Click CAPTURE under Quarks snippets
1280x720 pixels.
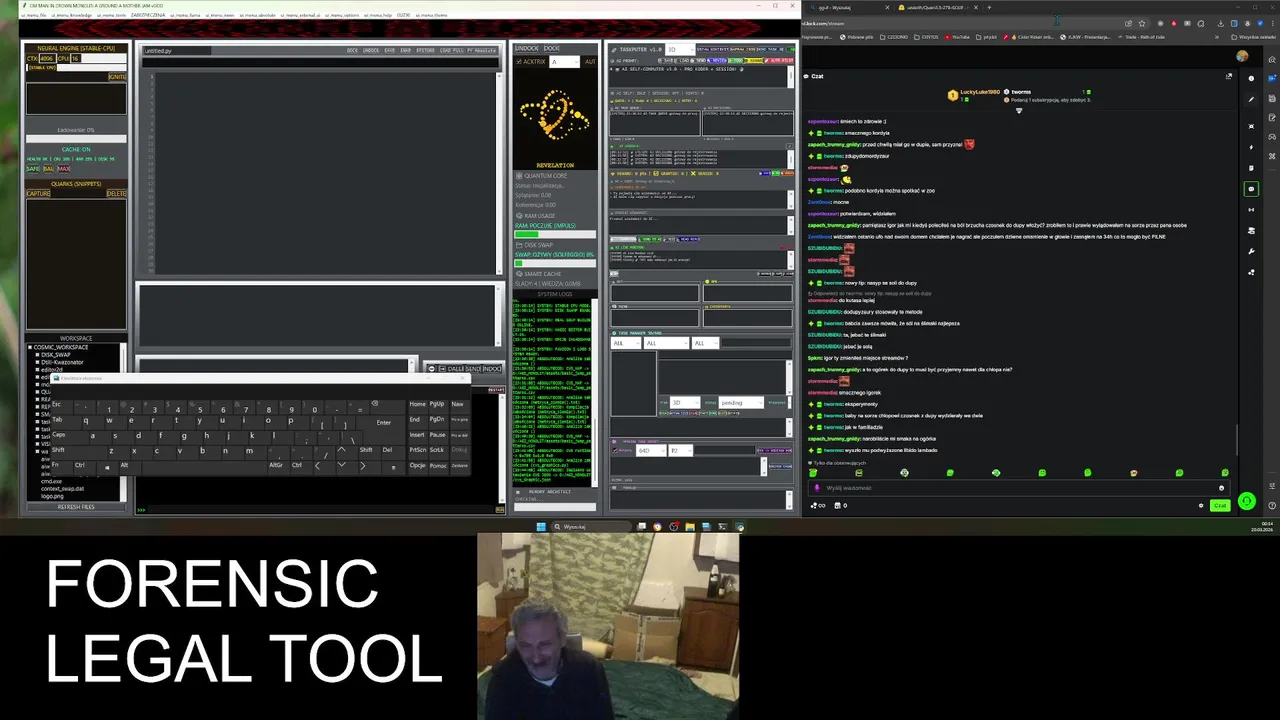pyautogui.click(x=38, y=193)
